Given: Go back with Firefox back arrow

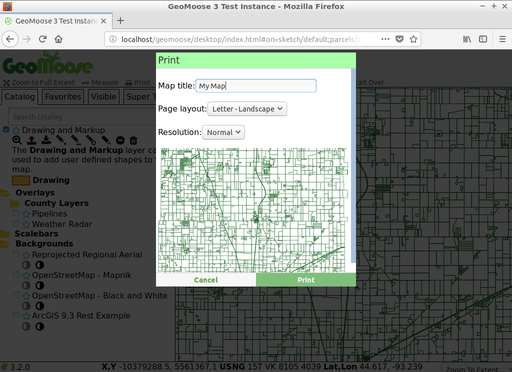Looking at the screenshot, I should (10, 39).
